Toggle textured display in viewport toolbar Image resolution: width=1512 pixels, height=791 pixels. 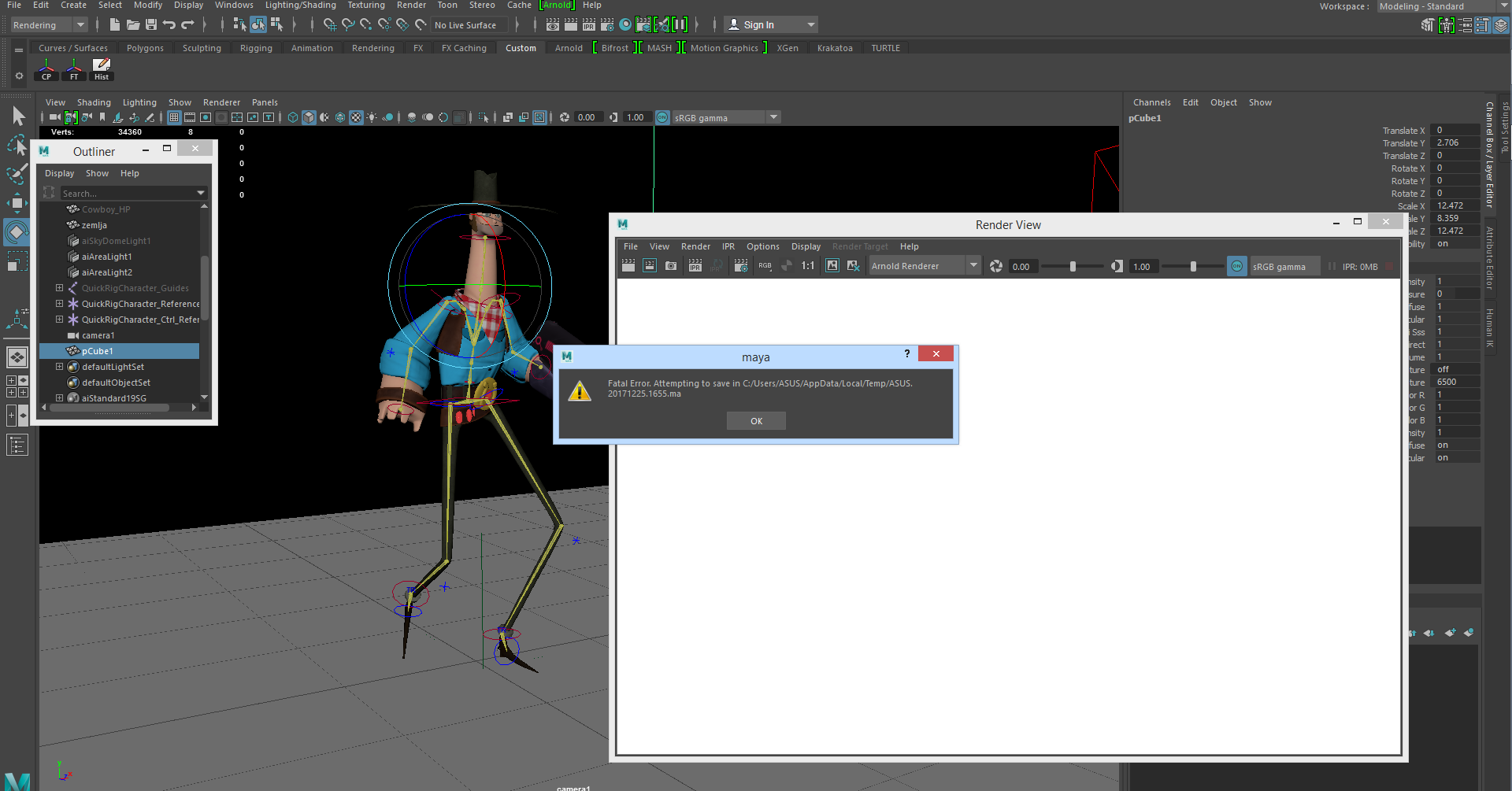[356, 117]
